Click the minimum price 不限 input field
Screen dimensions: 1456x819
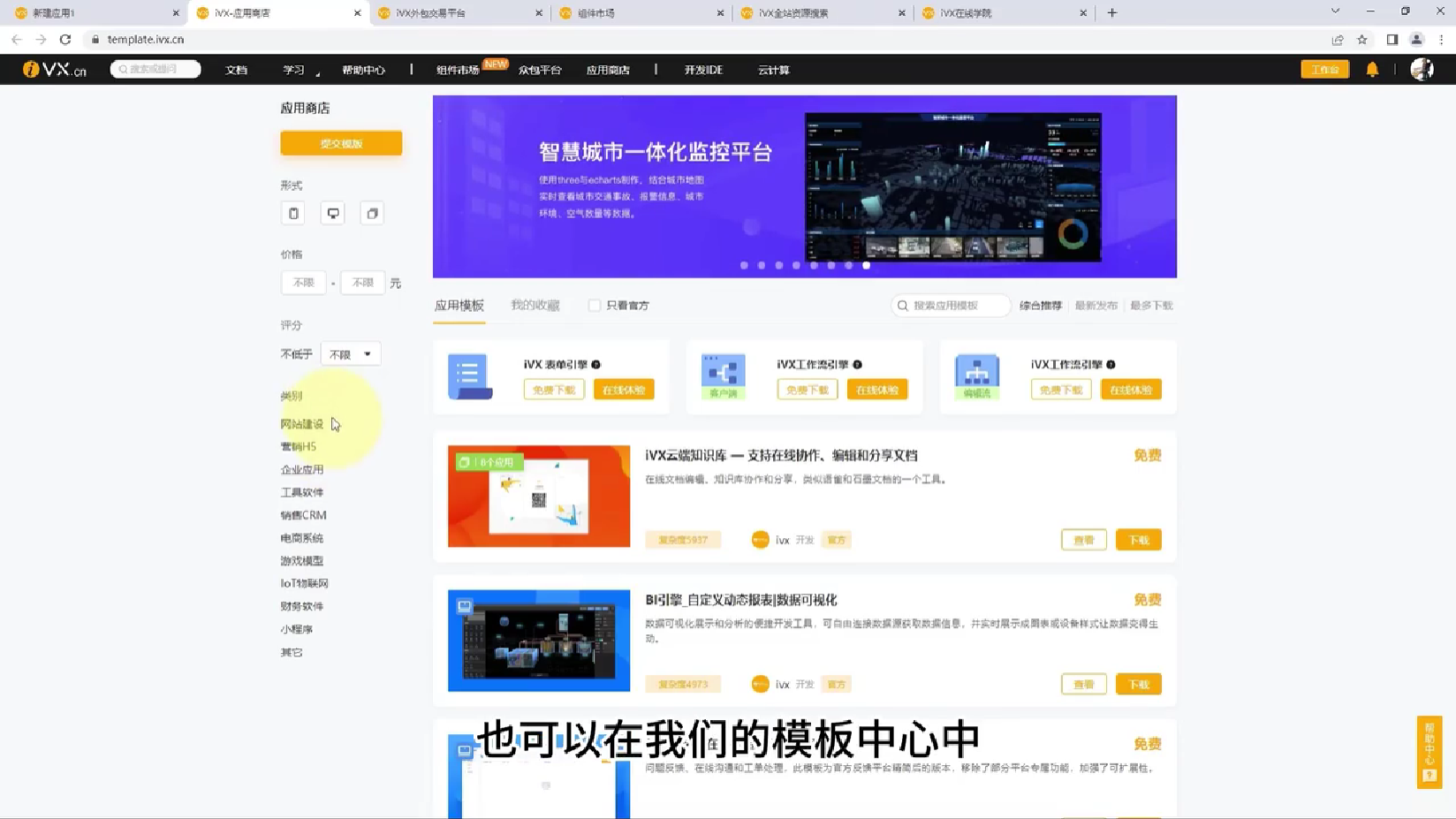pyautogui.click(x=304, y=283)
